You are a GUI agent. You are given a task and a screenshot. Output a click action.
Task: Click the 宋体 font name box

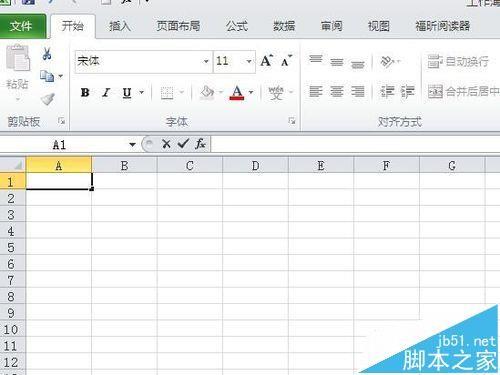[139, 61]
